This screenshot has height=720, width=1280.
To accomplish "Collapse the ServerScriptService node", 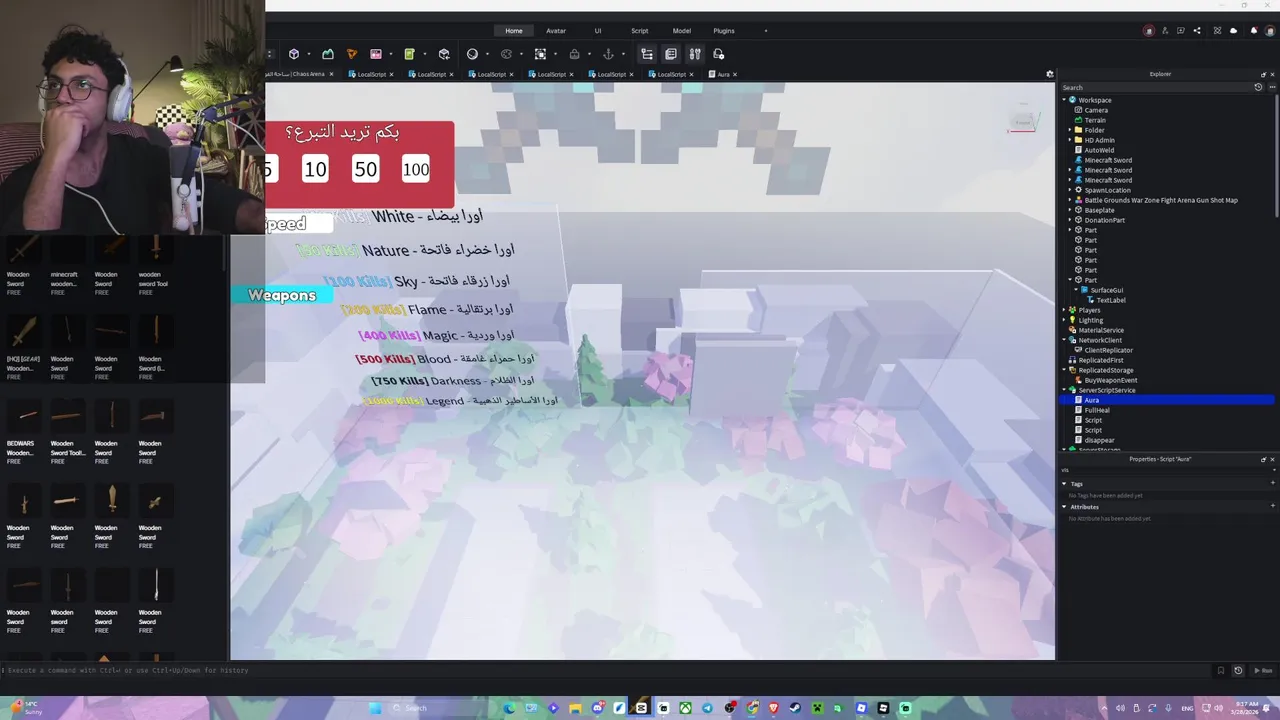I will point(1064,390).
